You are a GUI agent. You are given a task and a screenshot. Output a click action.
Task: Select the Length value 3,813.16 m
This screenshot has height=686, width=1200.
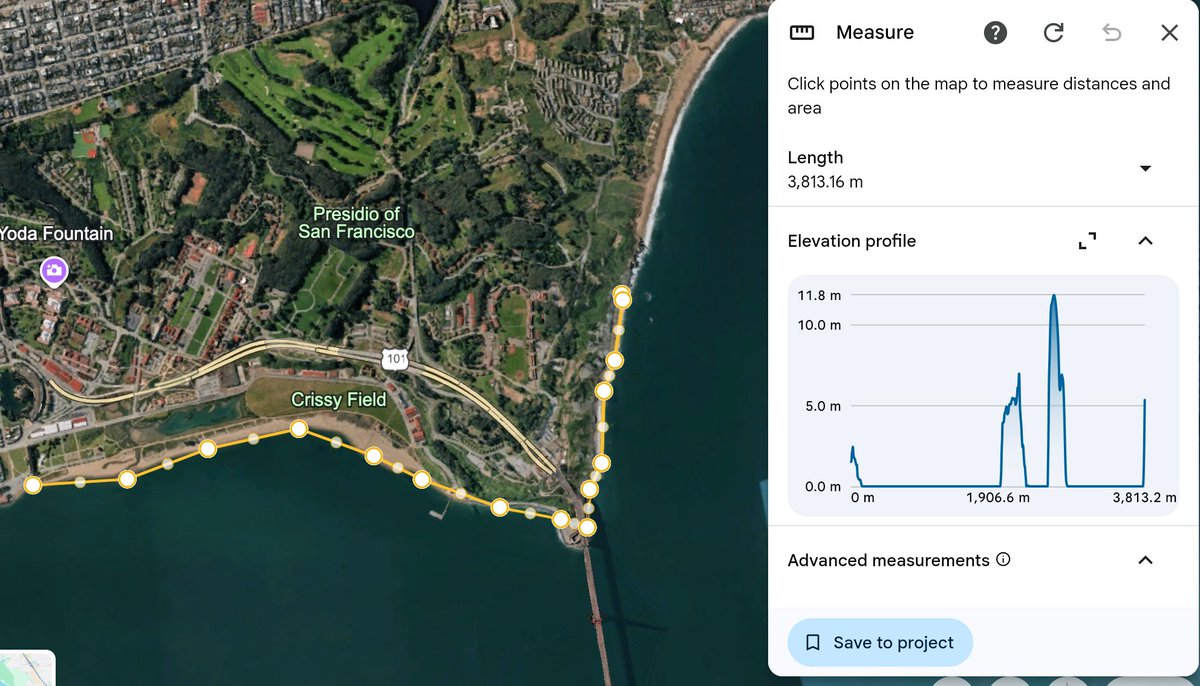pos(825,182)
